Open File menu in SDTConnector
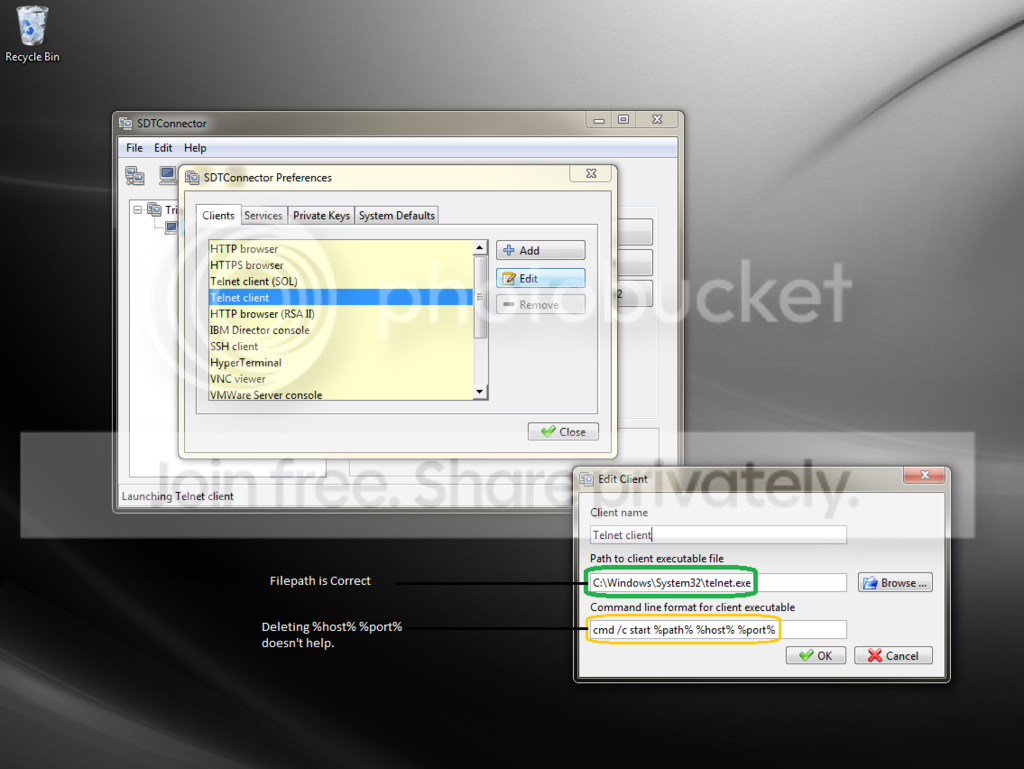 134,148
